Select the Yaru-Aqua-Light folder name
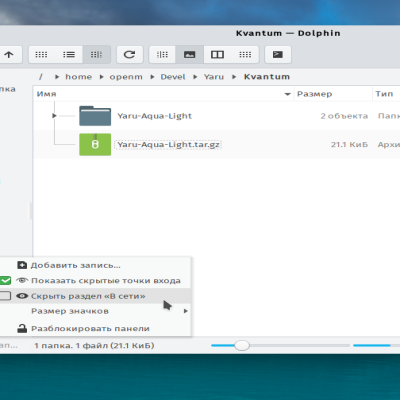Image resolution: width=400 pixels, height=400 pixels. [x=154, y=116]
